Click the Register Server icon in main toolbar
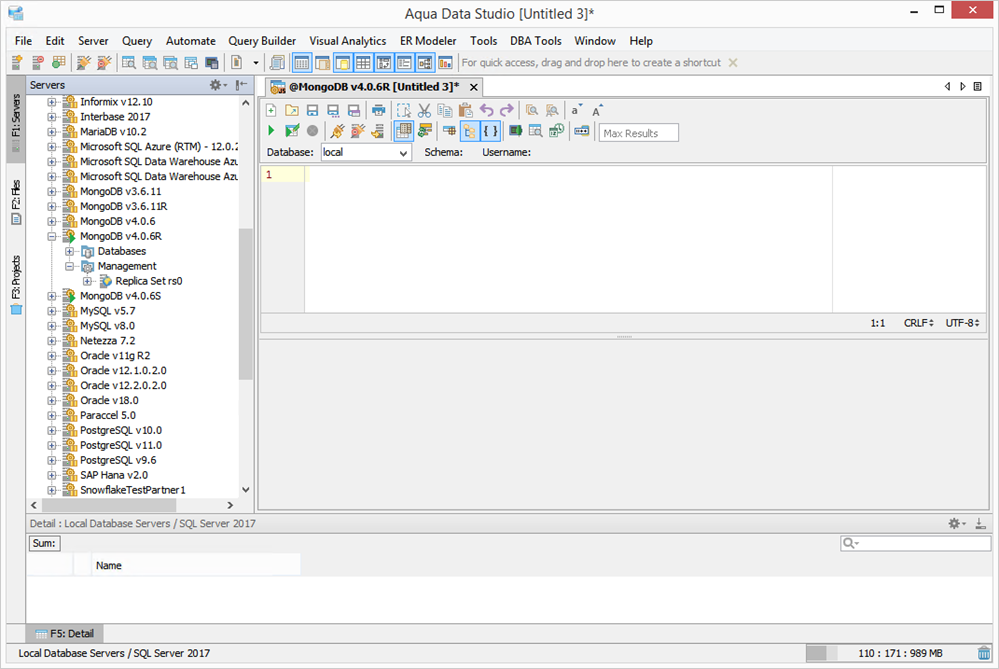The width and height of the screenshot is (999, 669). (x=17, y=62)
